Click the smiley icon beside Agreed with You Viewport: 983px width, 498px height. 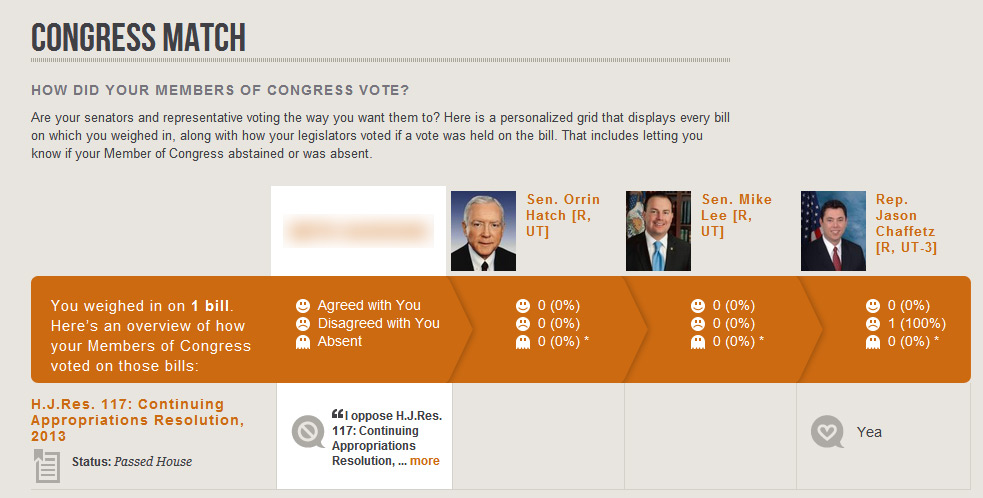click(303, 305)
